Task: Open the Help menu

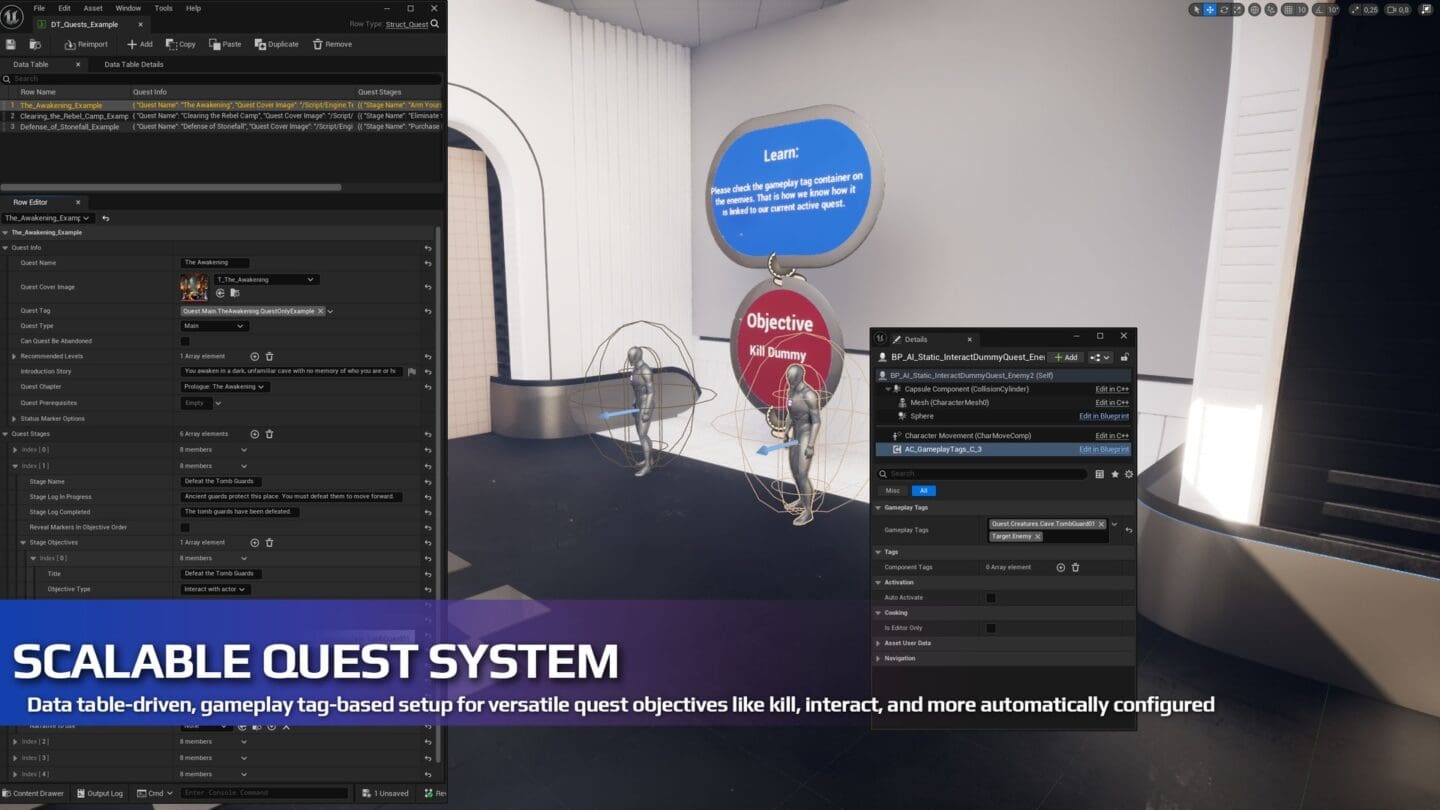Action: click(x=193, y=8)
